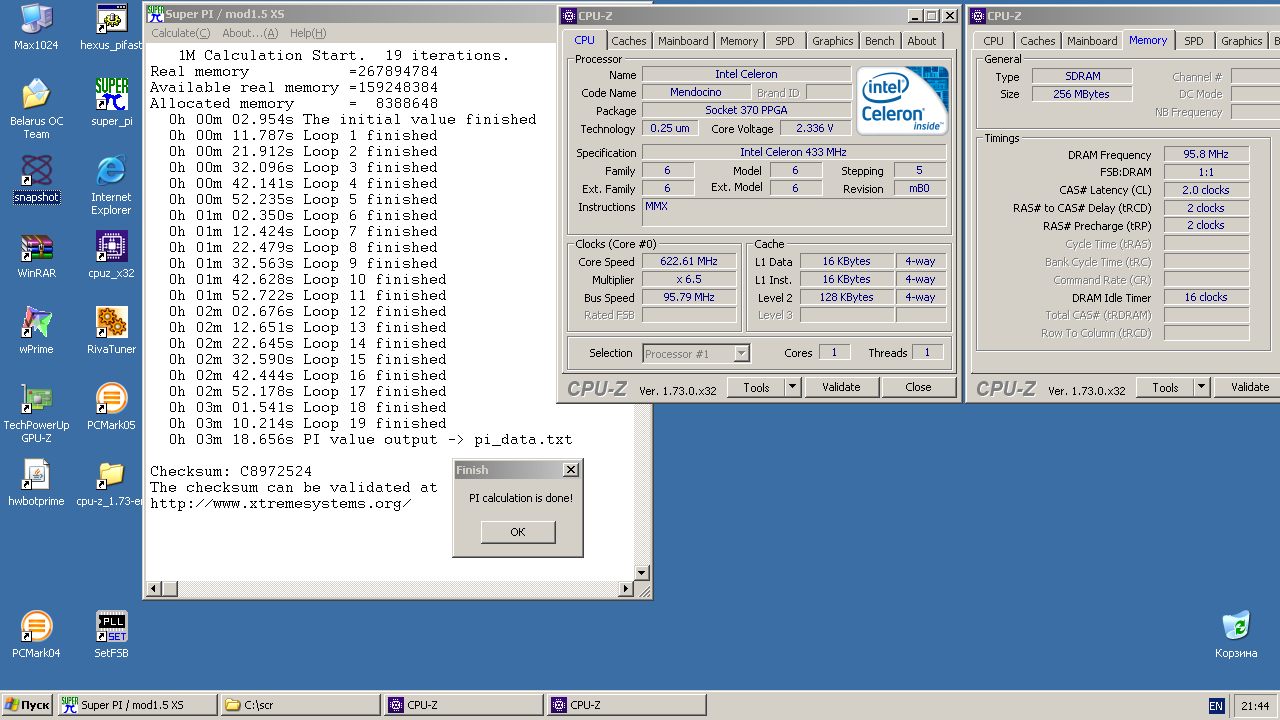Screen dimensions: 1280x720
Task: Click DRAM Frequency 95.8 MHz value
Action: pyautogui.click(x=1206, y=154)
